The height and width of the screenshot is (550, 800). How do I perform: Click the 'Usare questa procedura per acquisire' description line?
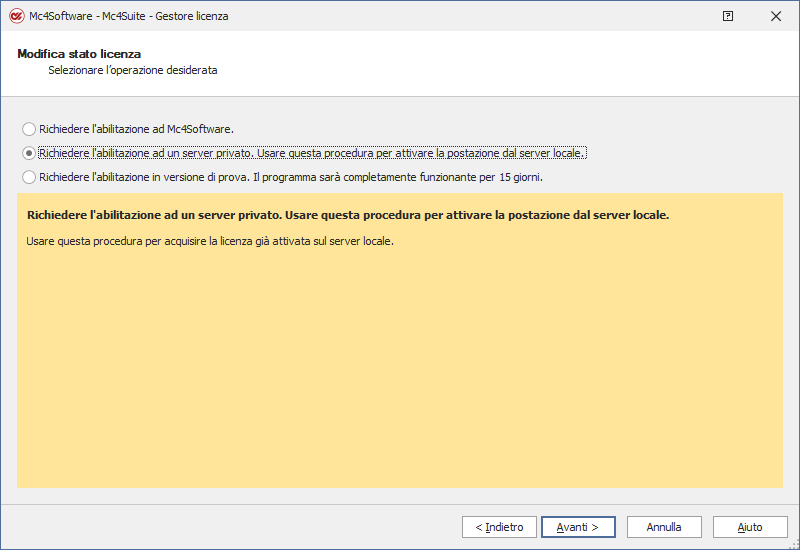pyautogui.click(x=210, y=241)
